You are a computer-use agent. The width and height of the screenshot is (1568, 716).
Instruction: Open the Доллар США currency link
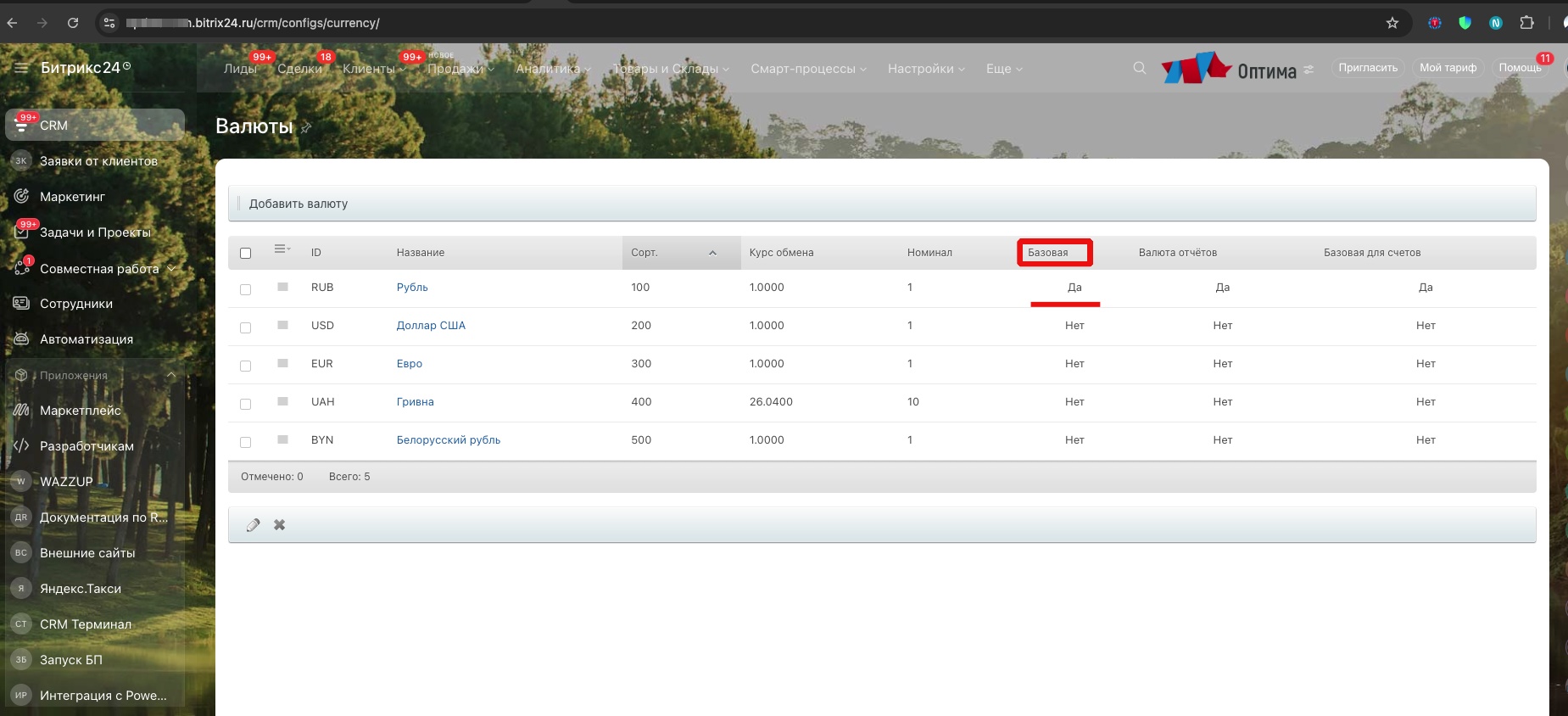[x=431, y=326]
